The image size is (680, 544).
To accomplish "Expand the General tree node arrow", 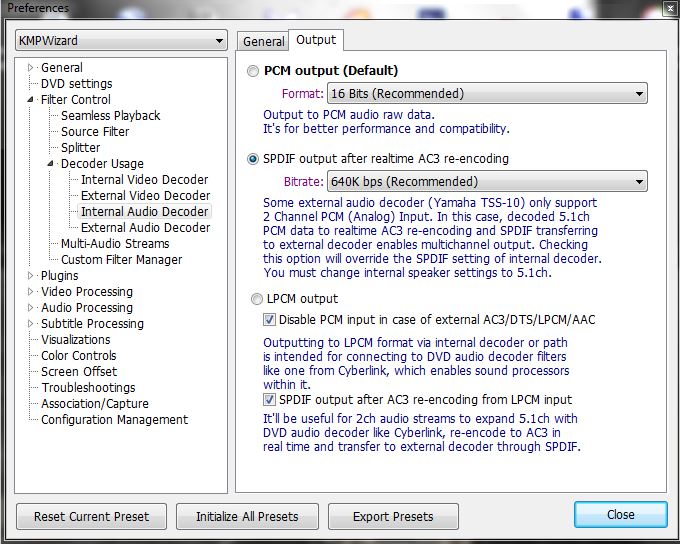I will [30, 68].
